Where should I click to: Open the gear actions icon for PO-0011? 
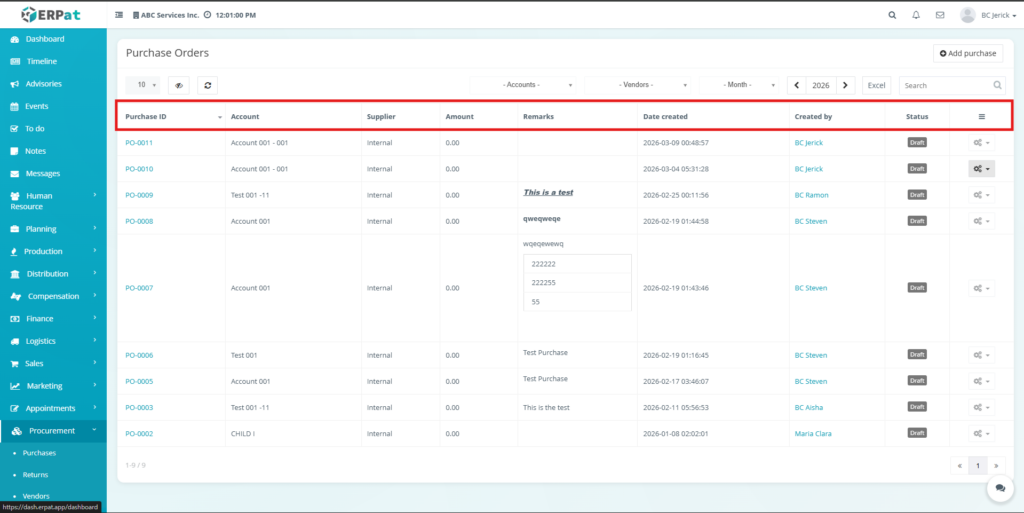981,143
